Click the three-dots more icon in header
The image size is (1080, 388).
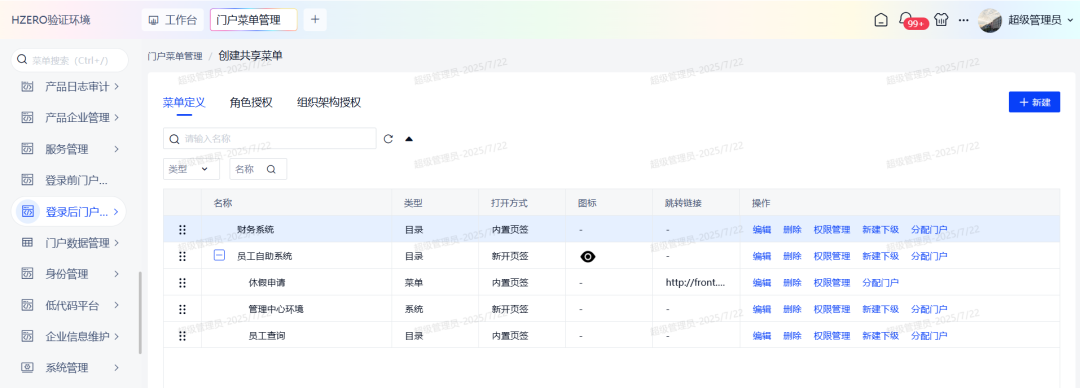pos(964,20)
